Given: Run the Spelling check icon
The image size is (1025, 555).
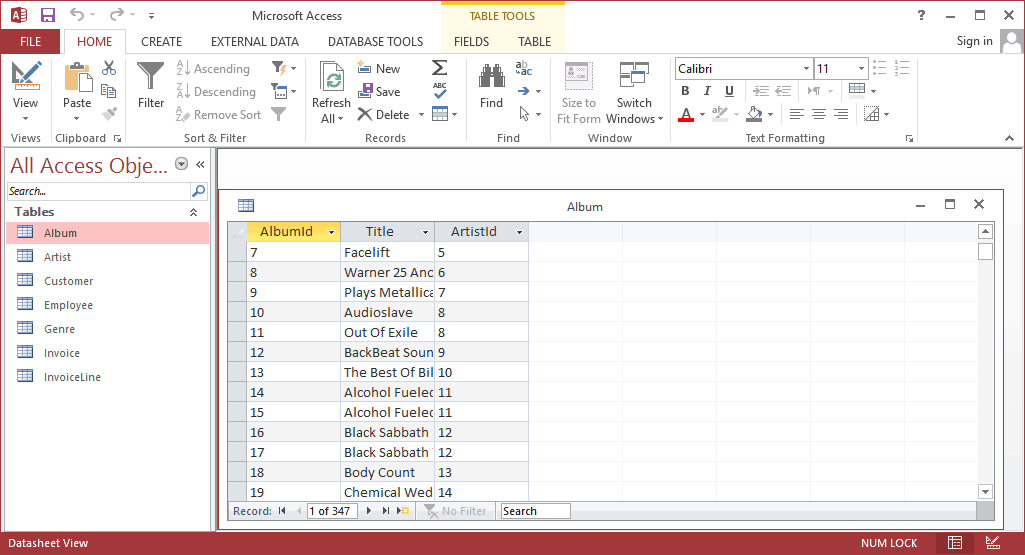Looking at the screenshot, I should point(439,91).
